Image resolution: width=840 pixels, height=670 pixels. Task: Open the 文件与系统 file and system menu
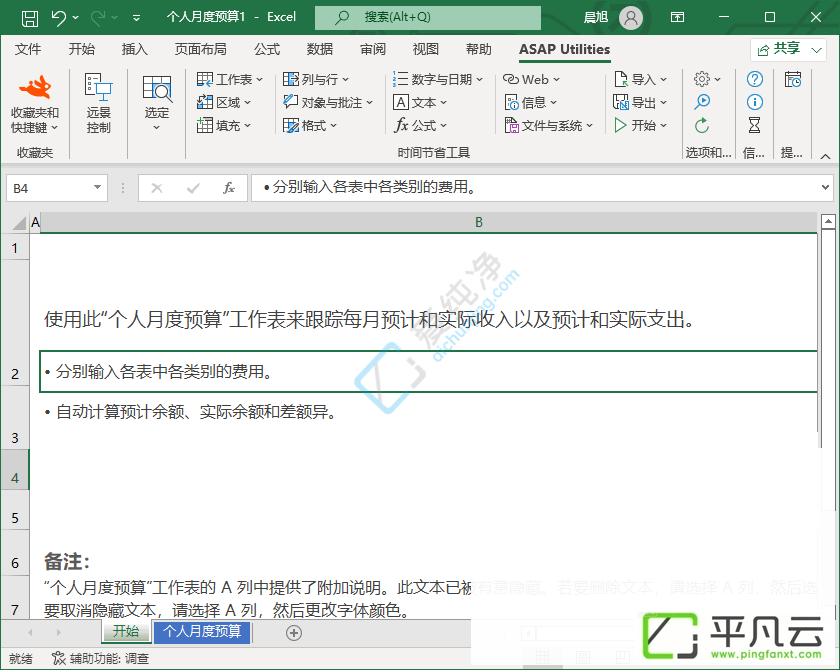click(549, 125)
